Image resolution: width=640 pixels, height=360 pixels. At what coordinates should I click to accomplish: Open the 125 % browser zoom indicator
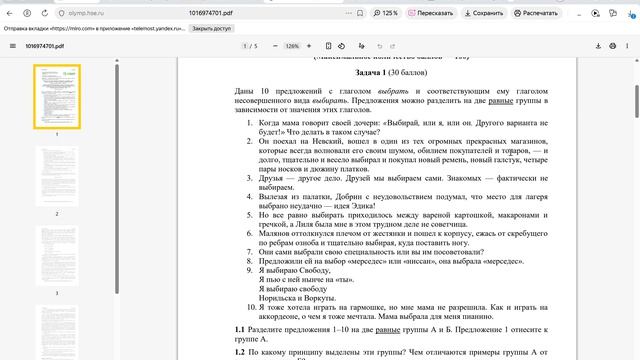pyautogui.click(x=386, y=13)
